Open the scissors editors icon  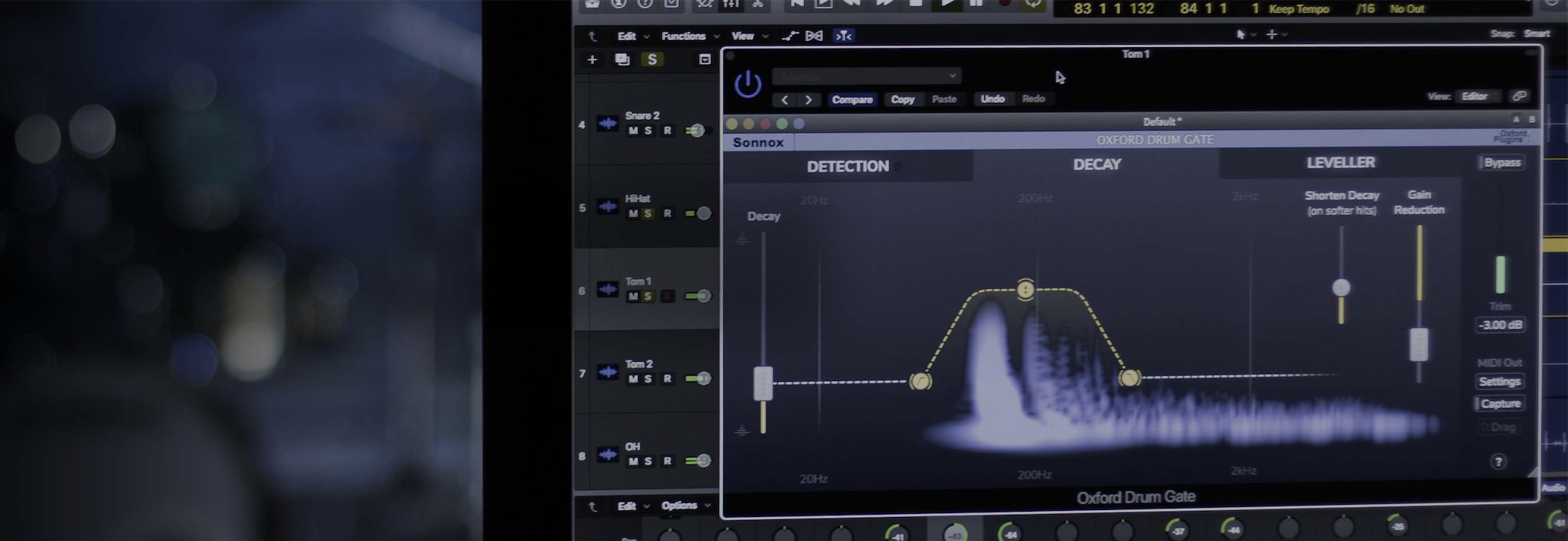tap(758, 4)
